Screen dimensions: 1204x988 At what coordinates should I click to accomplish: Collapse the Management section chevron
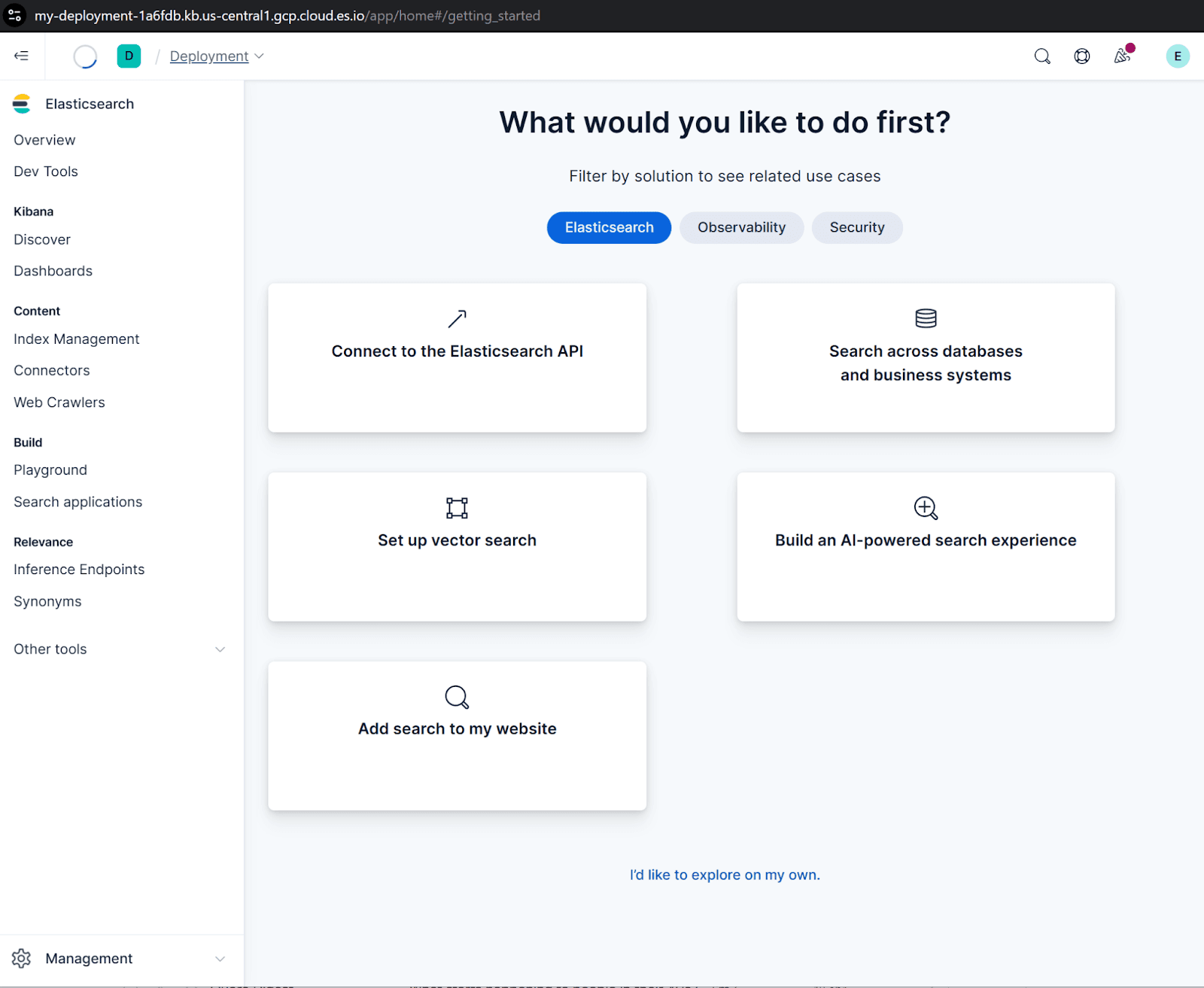click(x=220, y=958)
